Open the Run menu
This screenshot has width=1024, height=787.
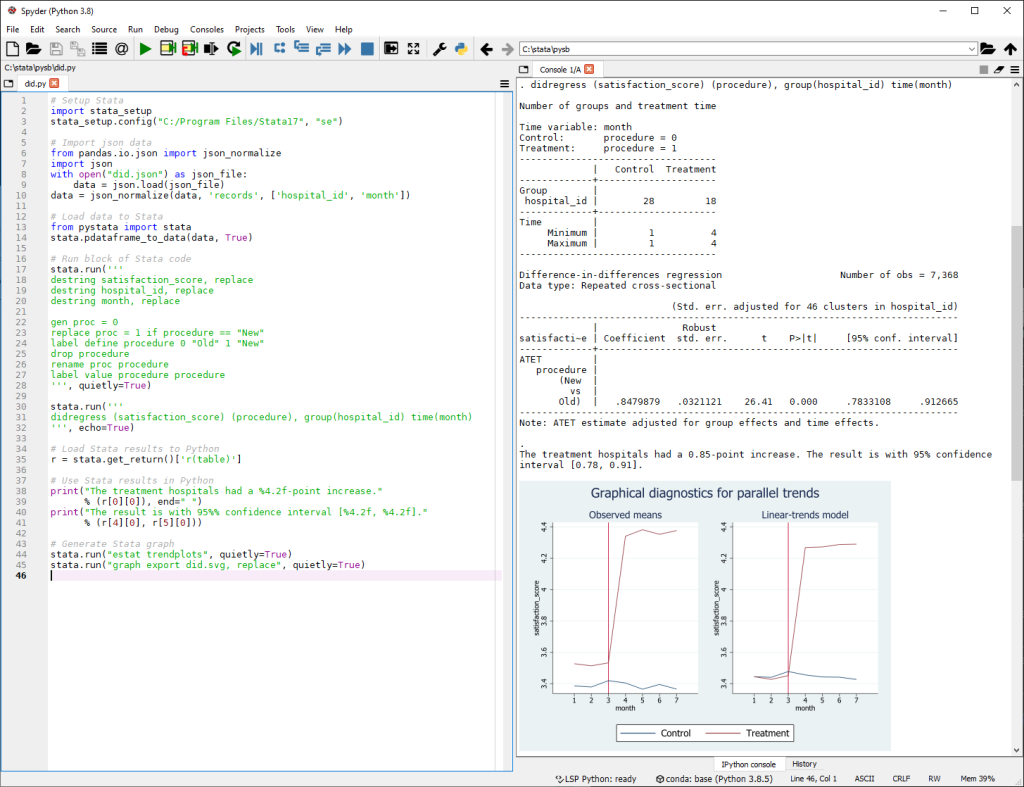point(135,29)
